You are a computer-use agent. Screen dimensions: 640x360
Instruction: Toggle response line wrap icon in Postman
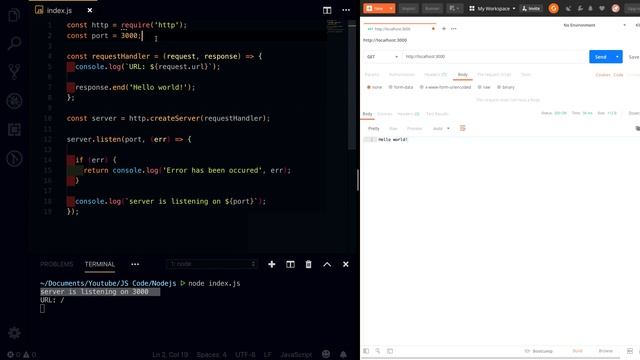(x=462, y=128)
